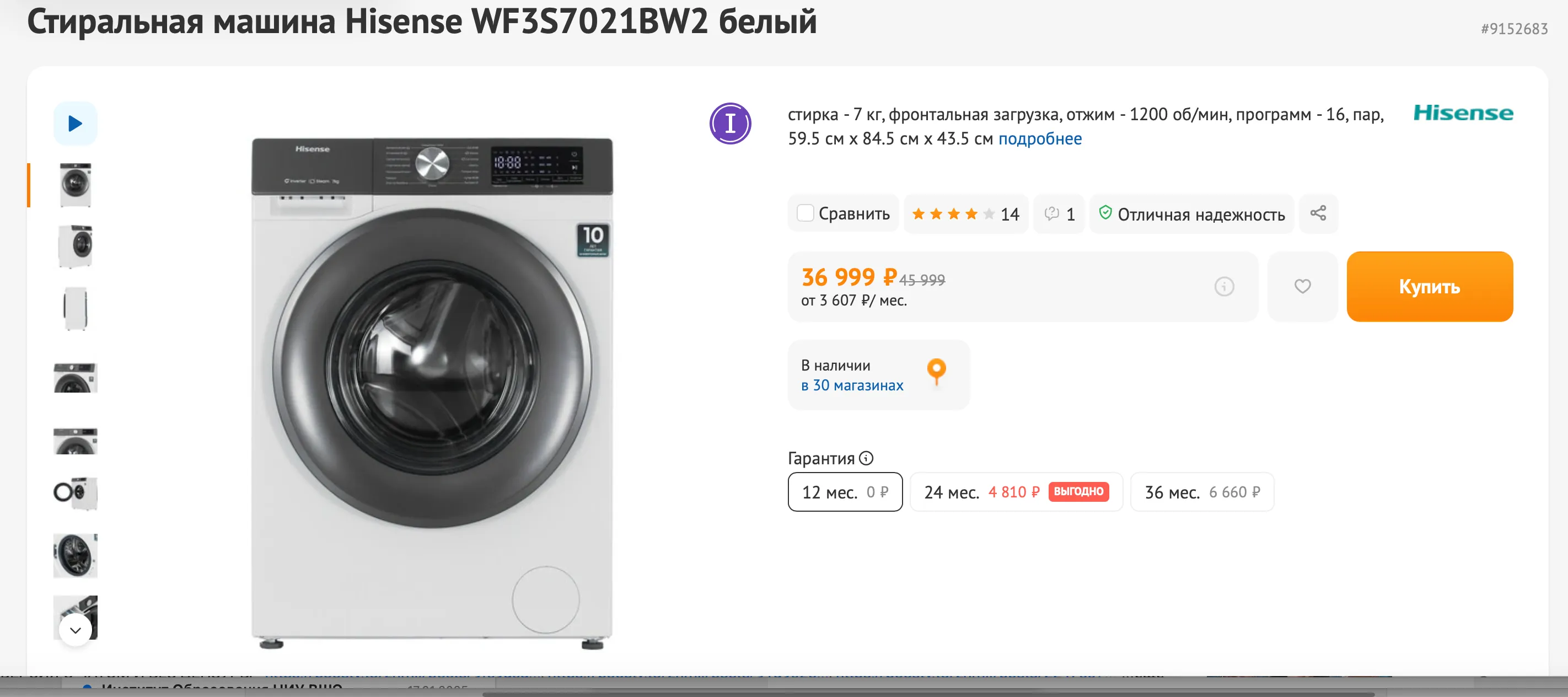Select the 12 мес. warranty option
1568x697 pixels.
[x=845, y=492]
